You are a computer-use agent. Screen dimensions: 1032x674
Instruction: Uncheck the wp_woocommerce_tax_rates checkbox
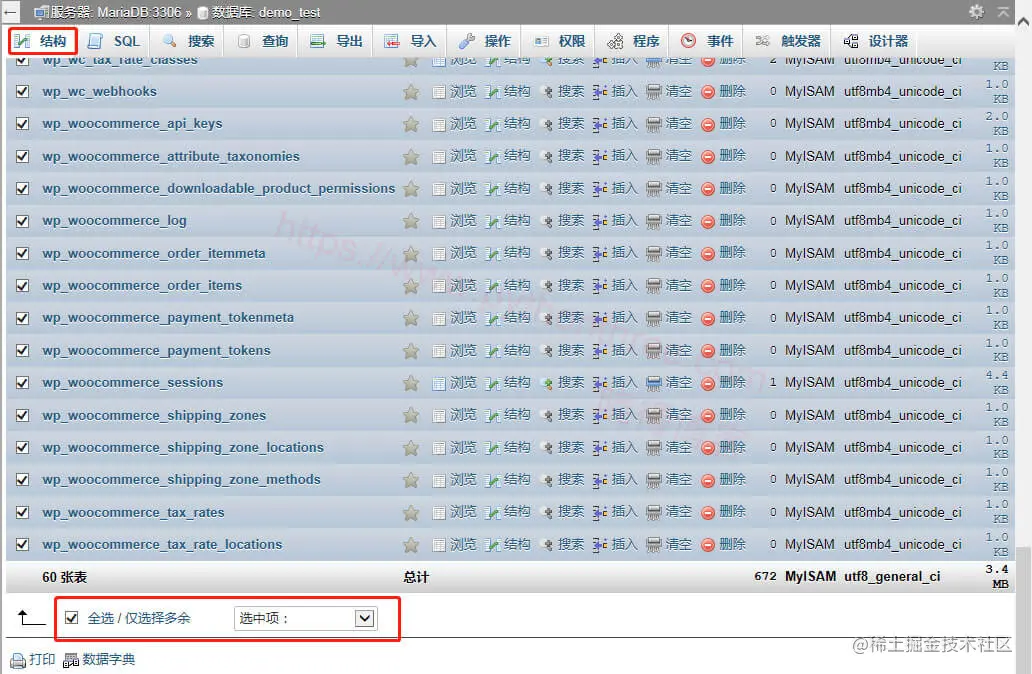pos(22,513)
